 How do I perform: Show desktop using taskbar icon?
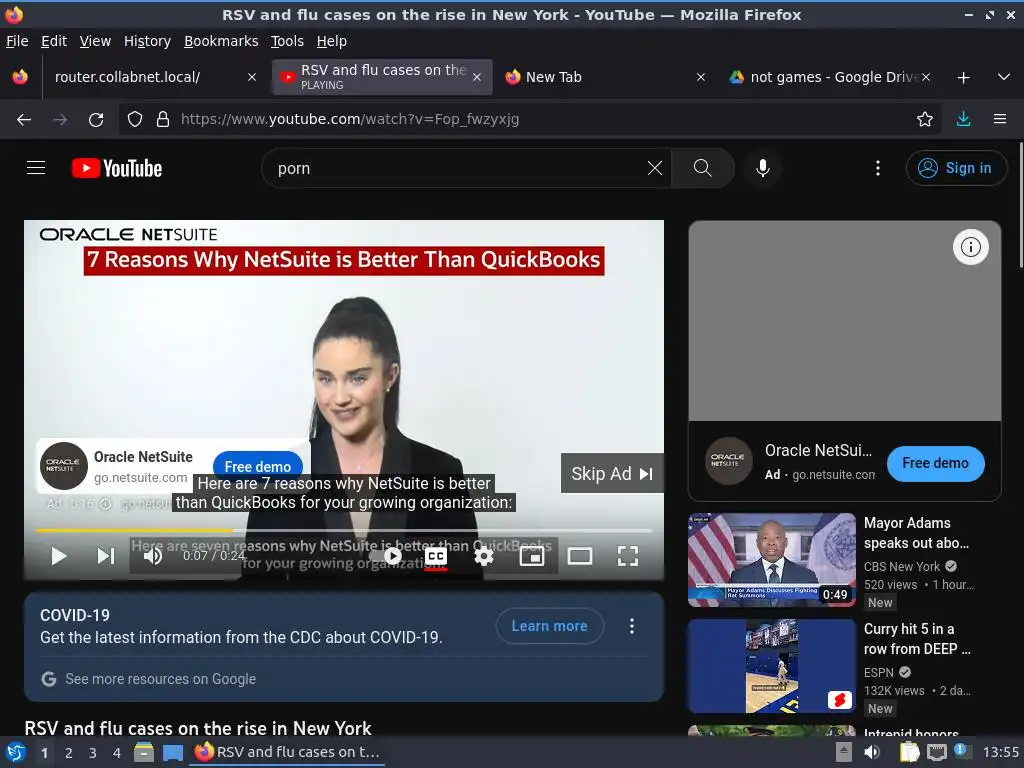(x=172, y=752)
